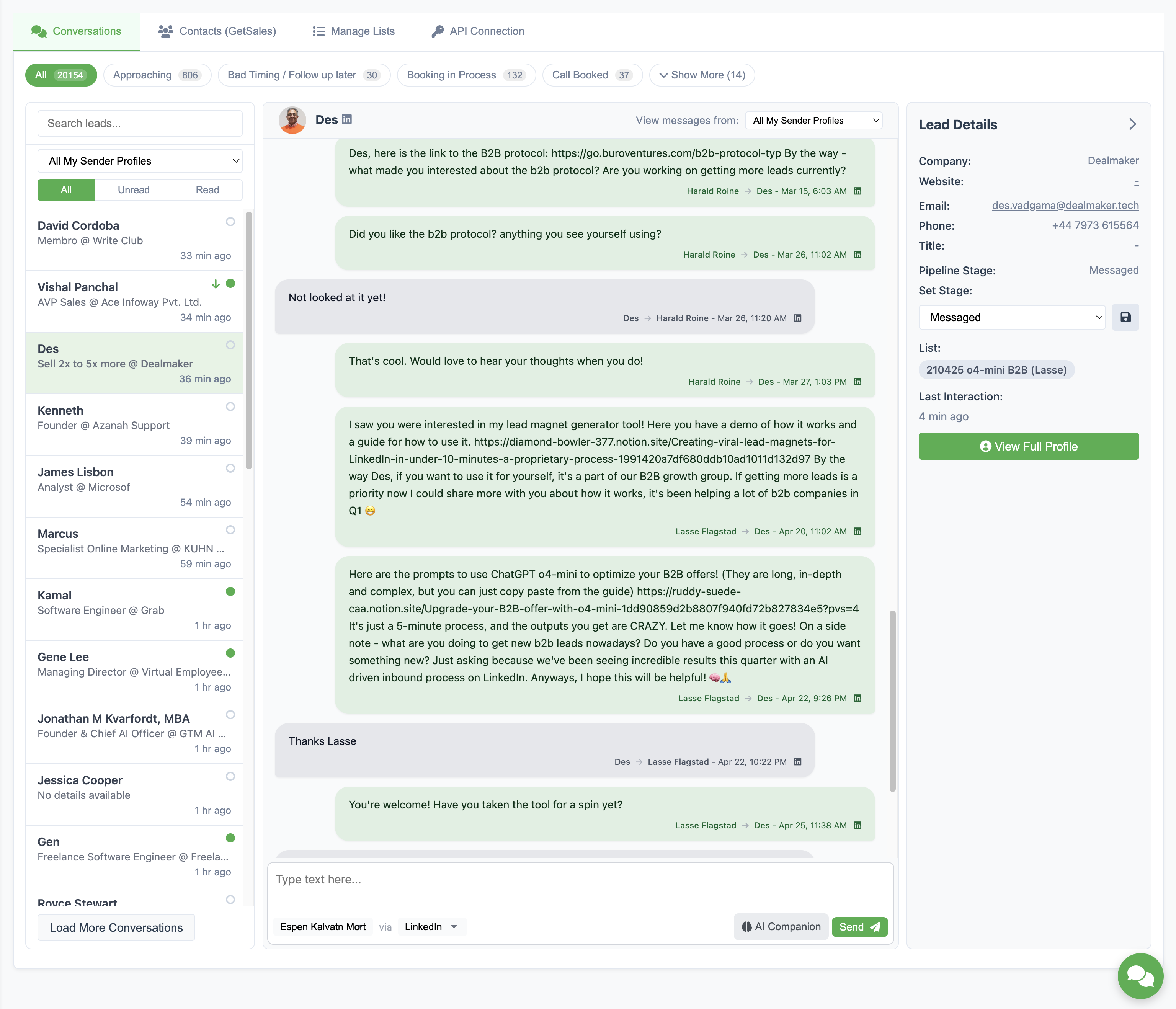Focus the Type text here message box
Screen dimensions: 1176x1009
[580, 886]
